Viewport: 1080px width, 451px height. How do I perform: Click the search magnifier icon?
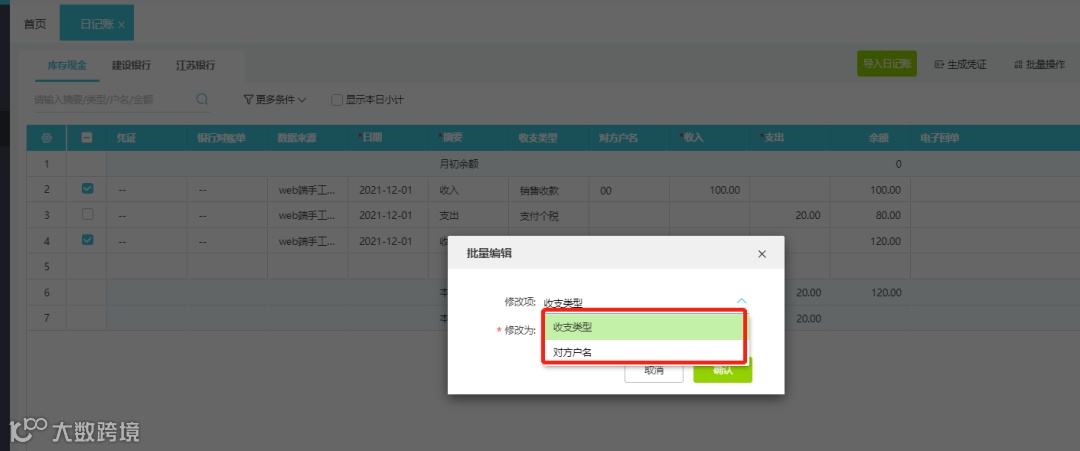tap(202, 99)
